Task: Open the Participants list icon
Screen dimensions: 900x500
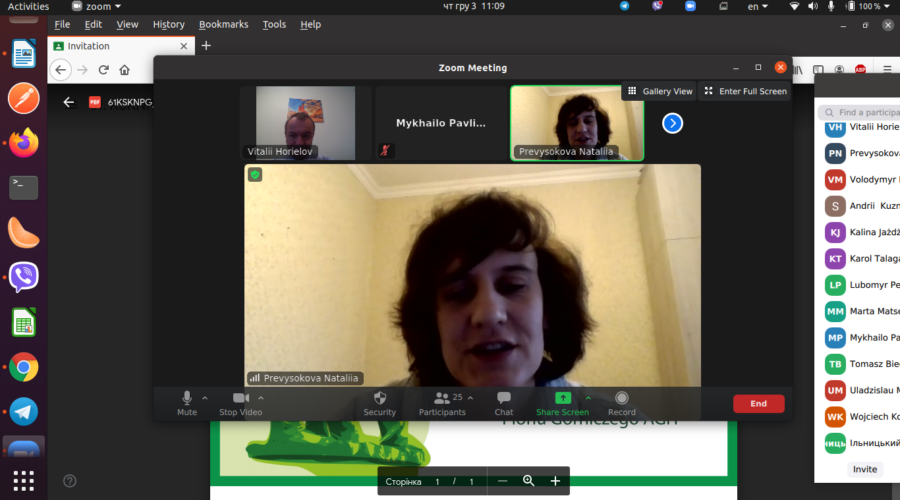Action: [x=441, y=398]
